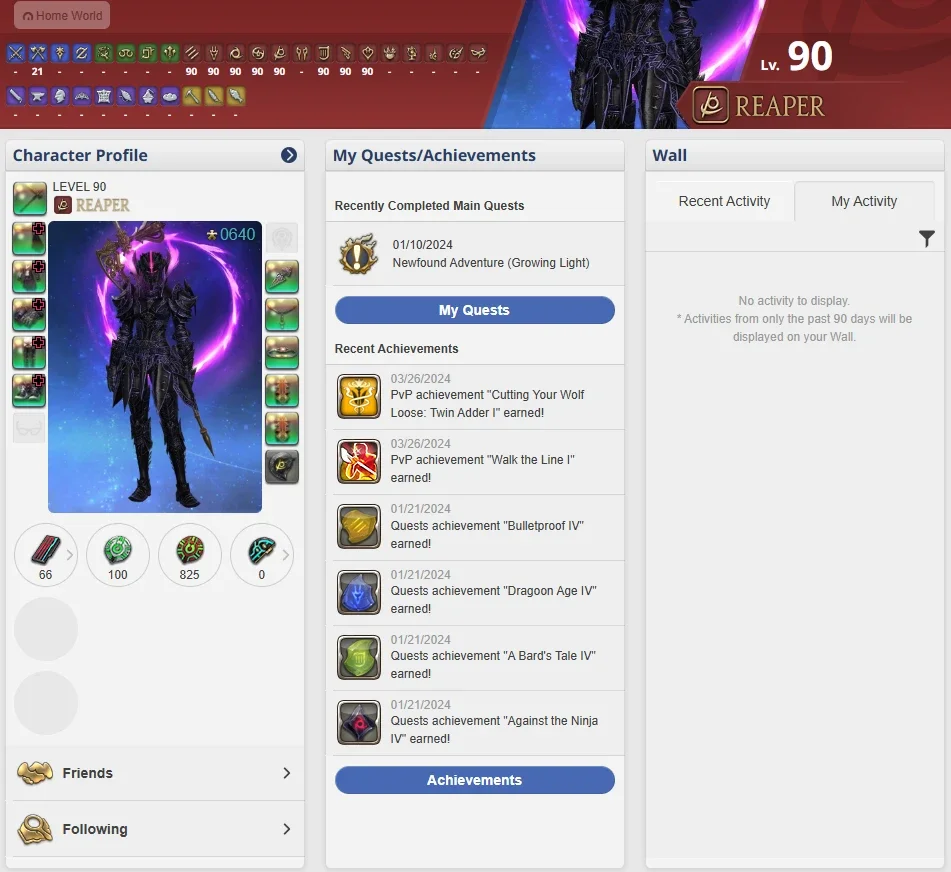
Task: Click the My Quests button
Action: (474, 310)
